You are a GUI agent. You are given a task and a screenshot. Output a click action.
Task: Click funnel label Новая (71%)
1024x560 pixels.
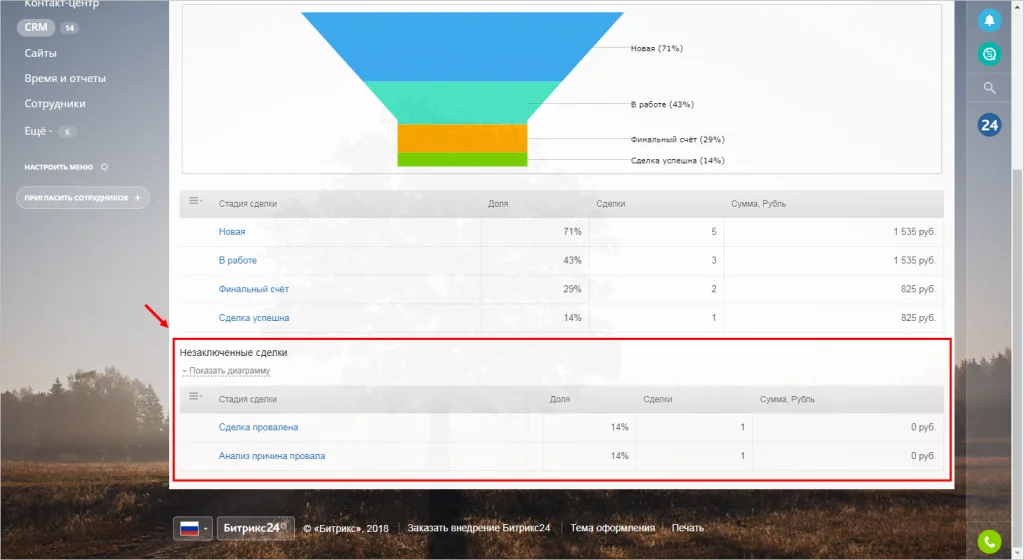(x=656, y=48)
